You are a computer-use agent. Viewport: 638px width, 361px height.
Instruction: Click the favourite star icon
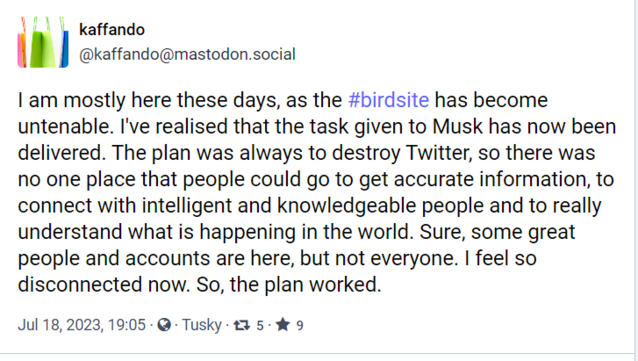pyautogui.click(x=283, y=324)
